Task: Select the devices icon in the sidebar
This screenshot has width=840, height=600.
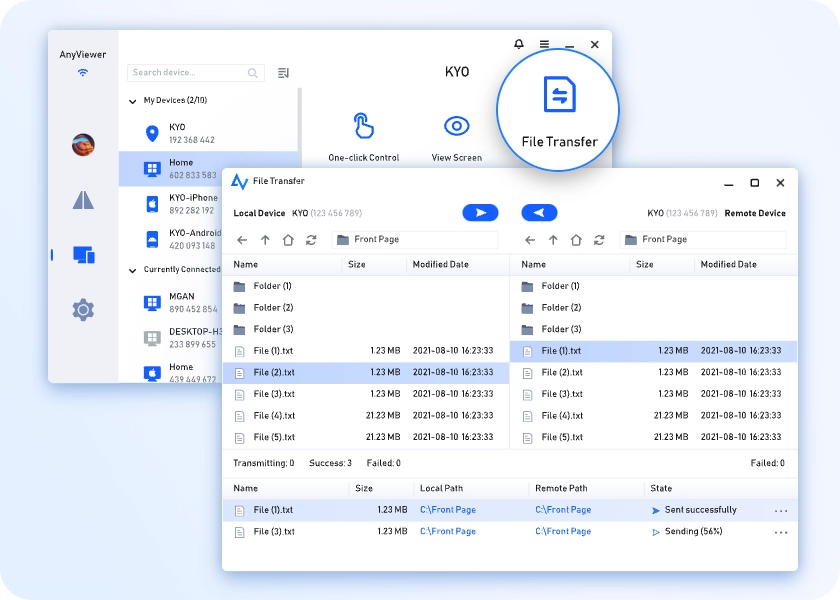Action: (x=83, y=255)
